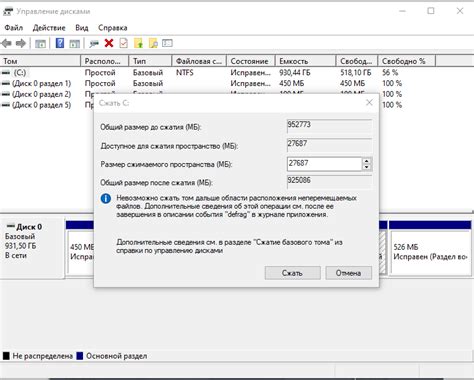Open the Вид menu
This screenshot has width=474, height=380.
[x=82, y=28]
